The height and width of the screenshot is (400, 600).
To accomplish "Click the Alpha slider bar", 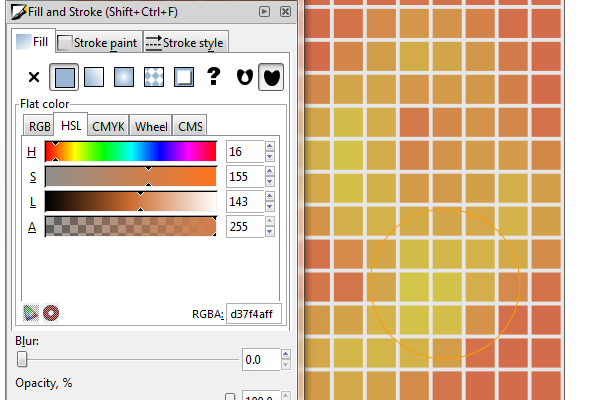I will coord(131,227).
